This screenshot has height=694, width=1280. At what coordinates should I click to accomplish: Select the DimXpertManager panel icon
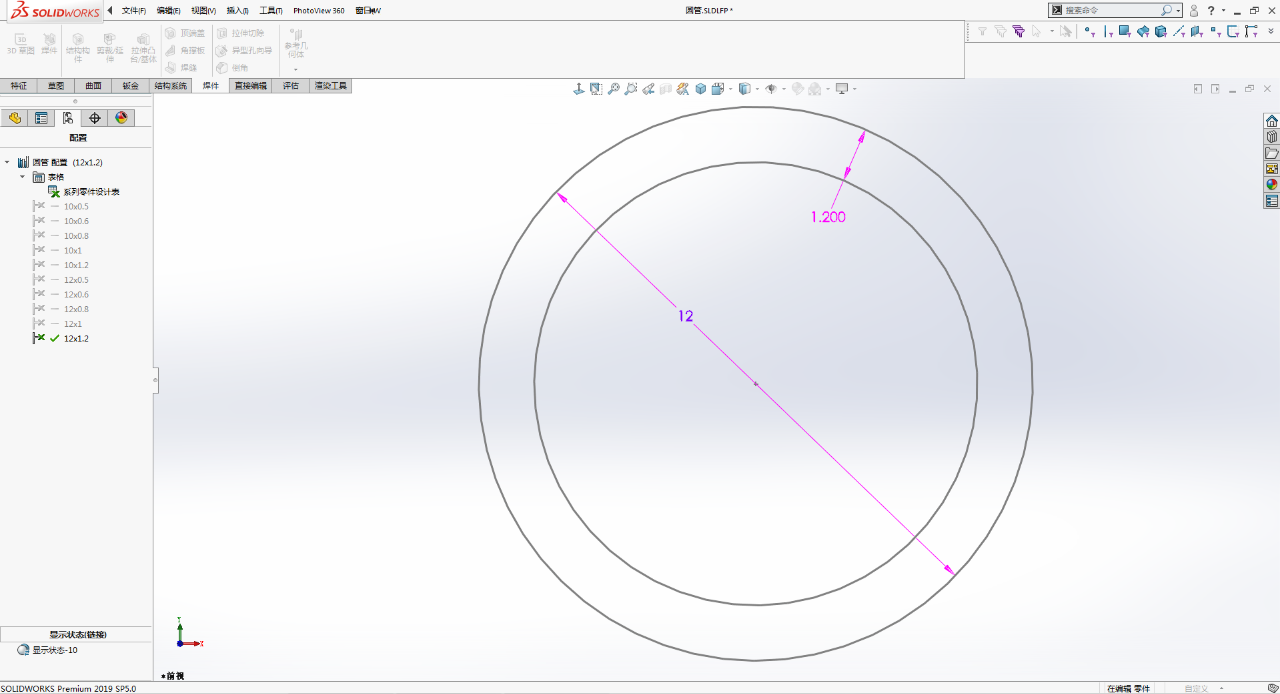pyautogui.click(x=95, y=118)
